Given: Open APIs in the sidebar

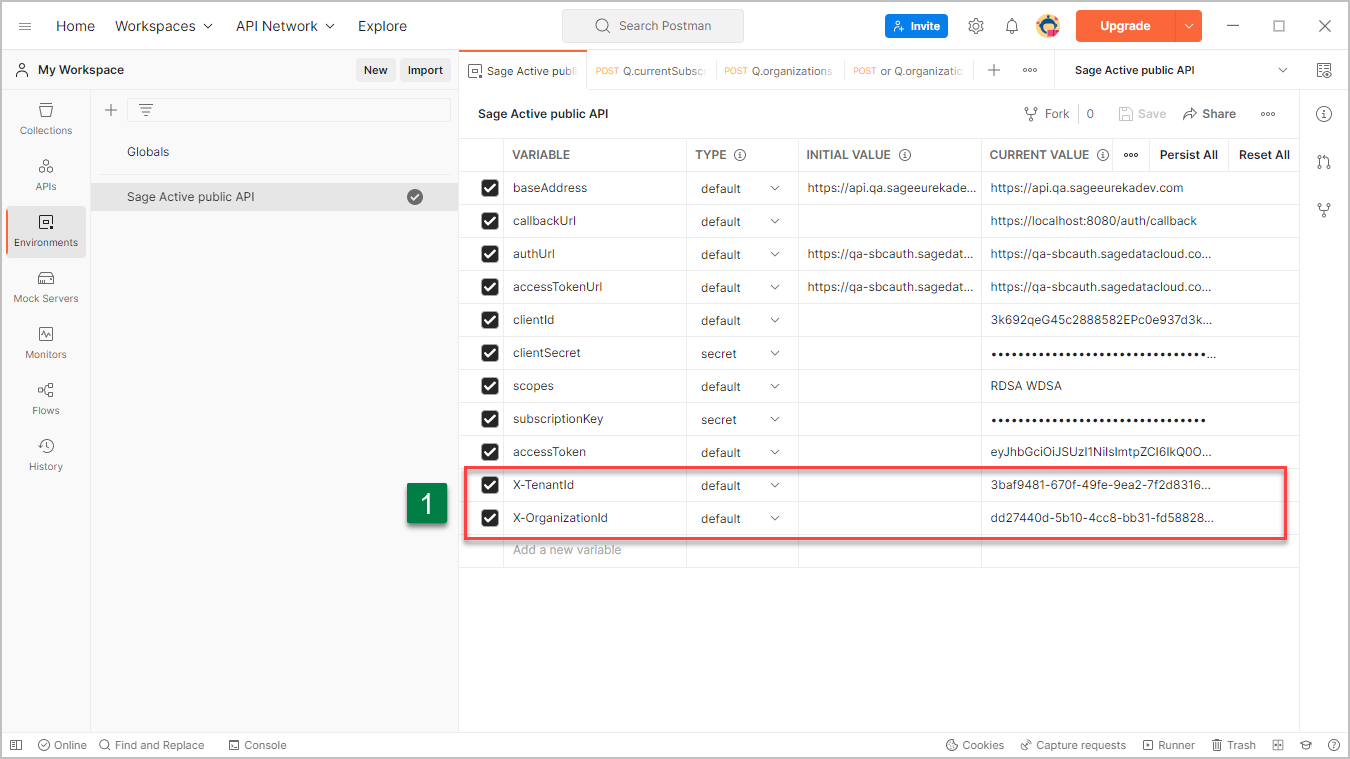Looking at the screenshot, I should 46,175.
